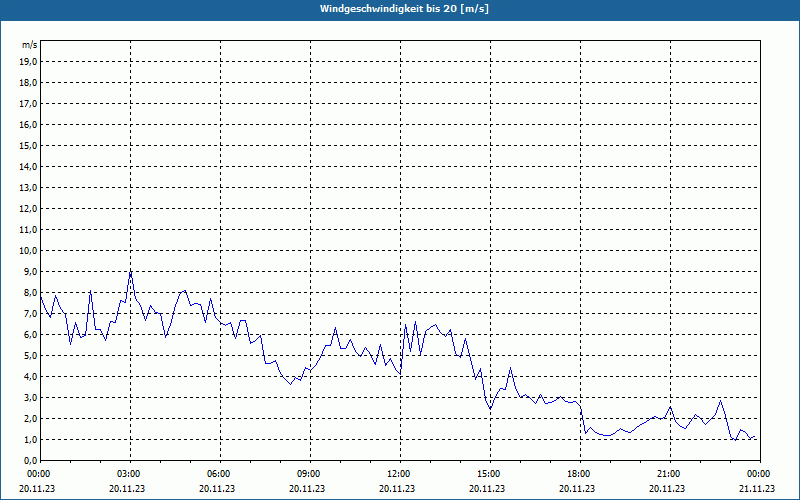Image resolution: width=800 pixels, height=500 pixels.
Task: Click the 14,0 y-axis label
Action: (28, 166)
